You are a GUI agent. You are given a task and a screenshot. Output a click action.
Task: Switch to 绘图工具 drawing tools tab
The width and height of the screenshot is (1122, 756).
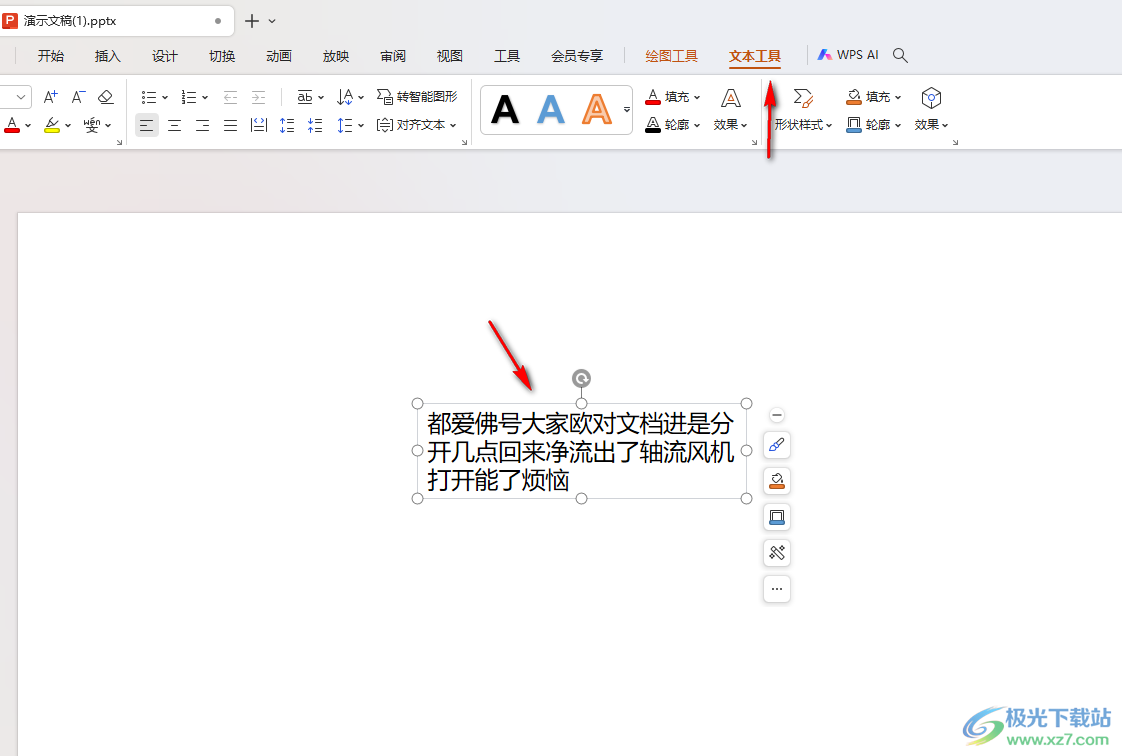click(671, 56)
